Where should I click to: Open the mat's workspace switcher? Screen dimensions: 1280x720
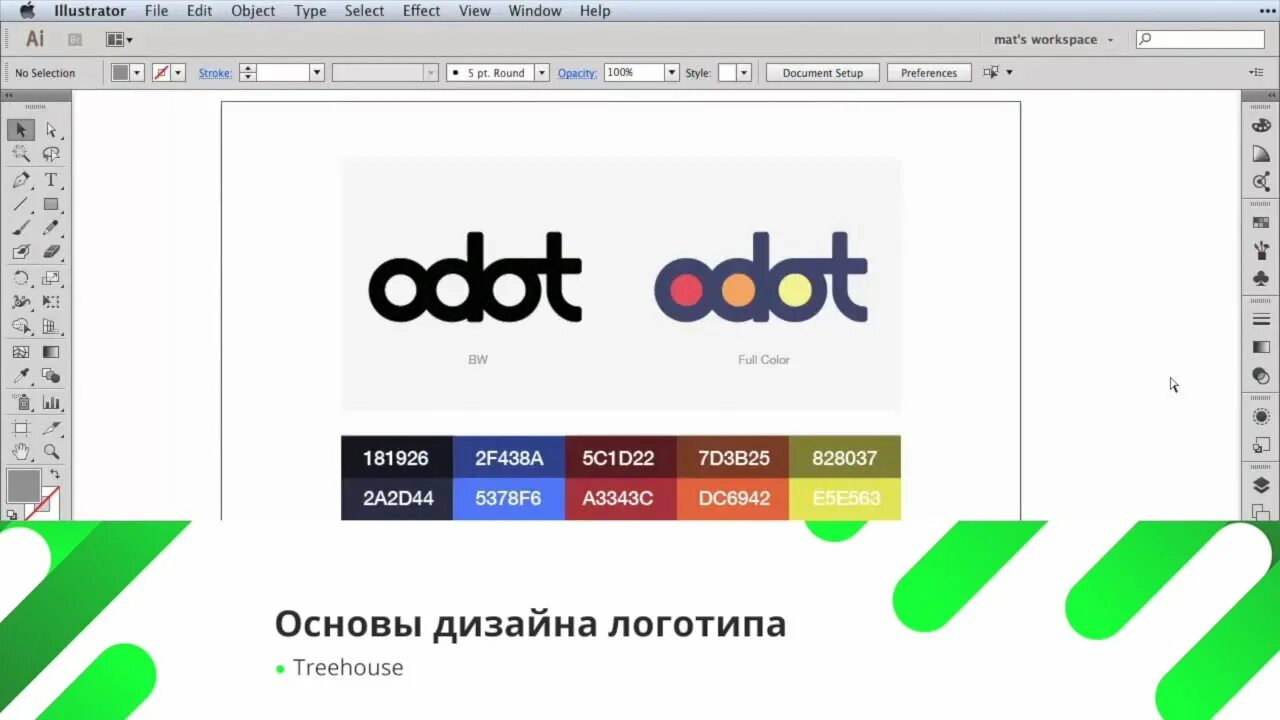point(1054,40)
